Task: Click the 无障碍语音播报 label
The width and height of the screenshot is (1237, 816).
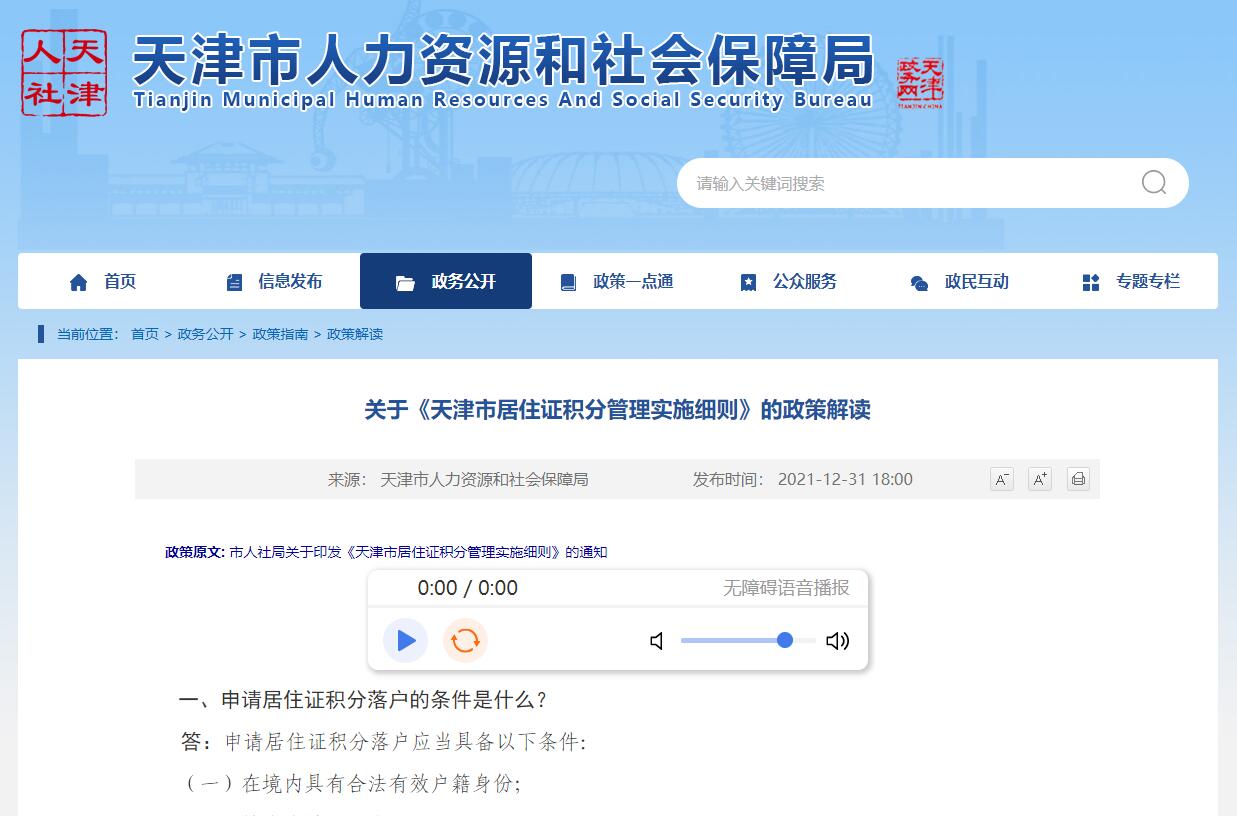Action: (x=786, y=588)
